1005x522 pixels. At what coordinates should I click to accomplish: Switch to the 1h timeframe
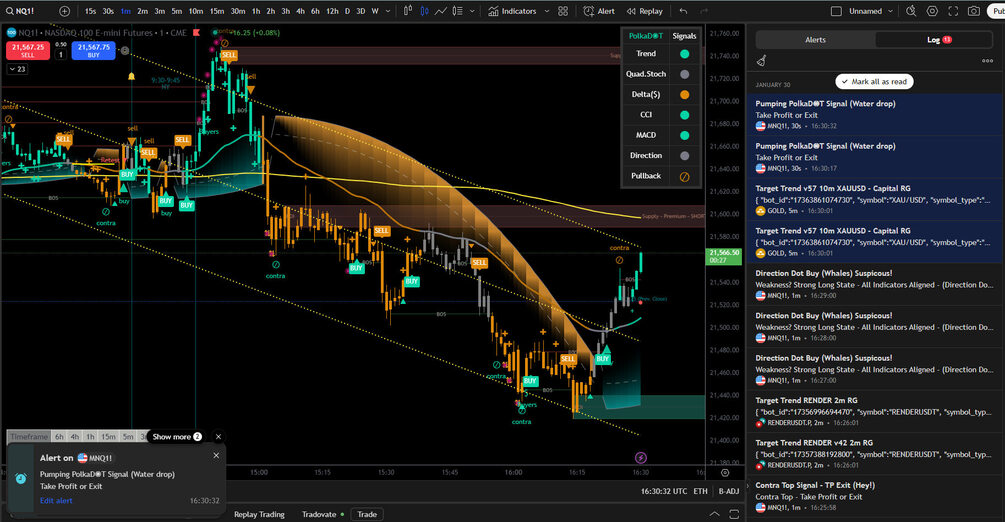click(x=256, y=11)
